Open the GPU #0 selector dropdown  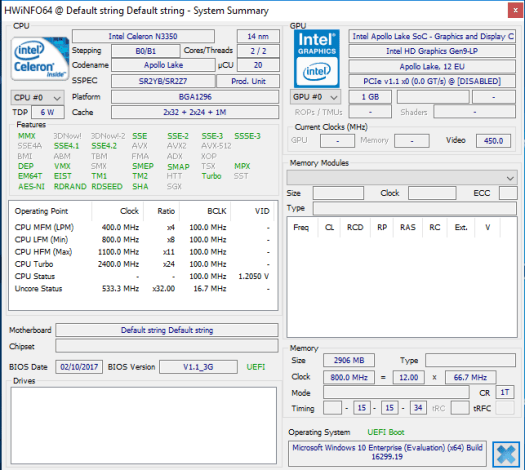coord(315,97)
